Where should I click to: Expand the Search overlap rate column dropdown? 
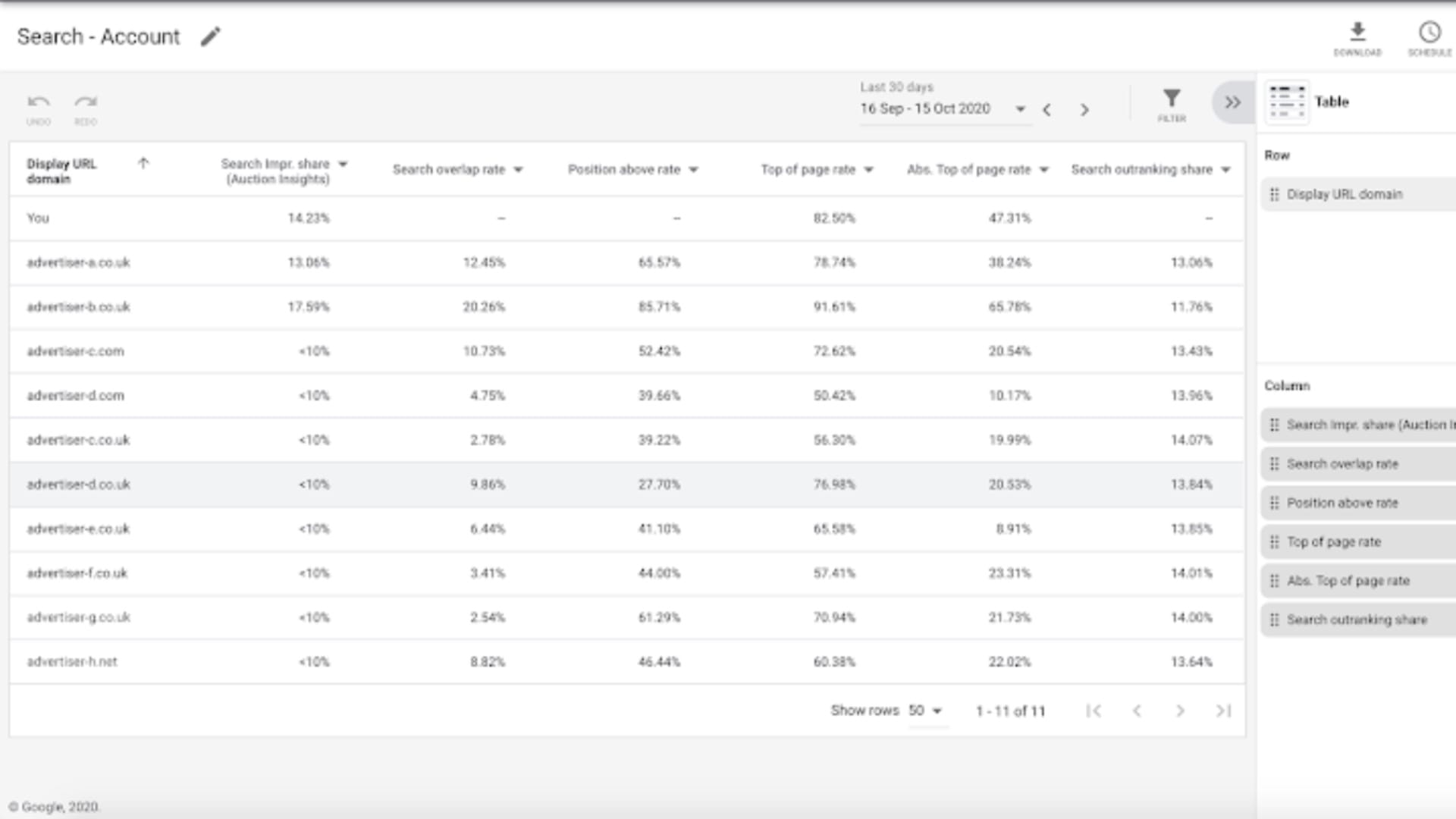point(519,169)
